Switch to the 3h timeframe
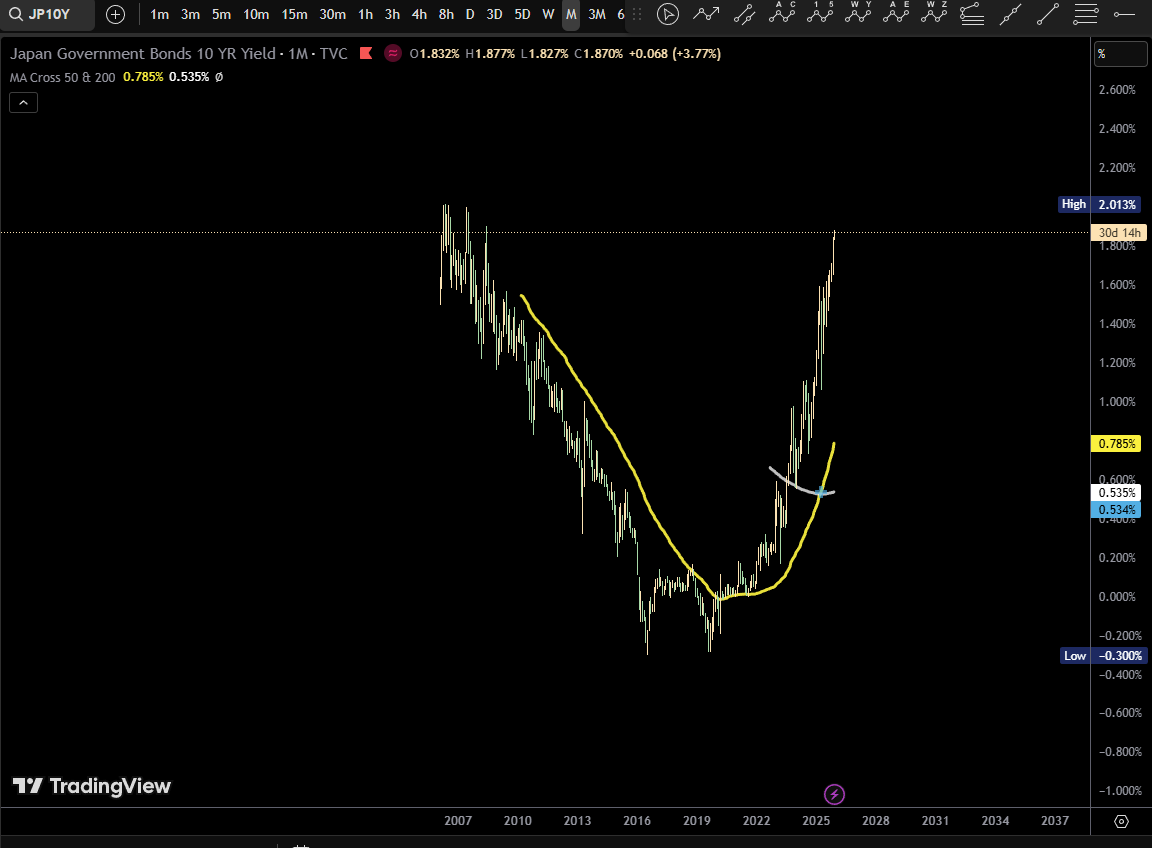 tap(392, 14)
